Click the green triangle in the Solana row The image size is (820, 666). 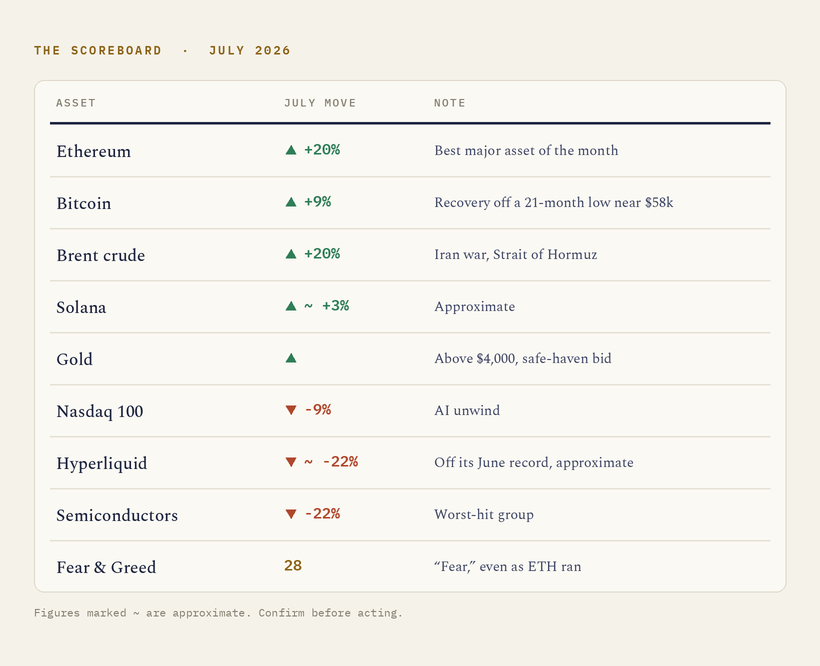pos(291,306)
